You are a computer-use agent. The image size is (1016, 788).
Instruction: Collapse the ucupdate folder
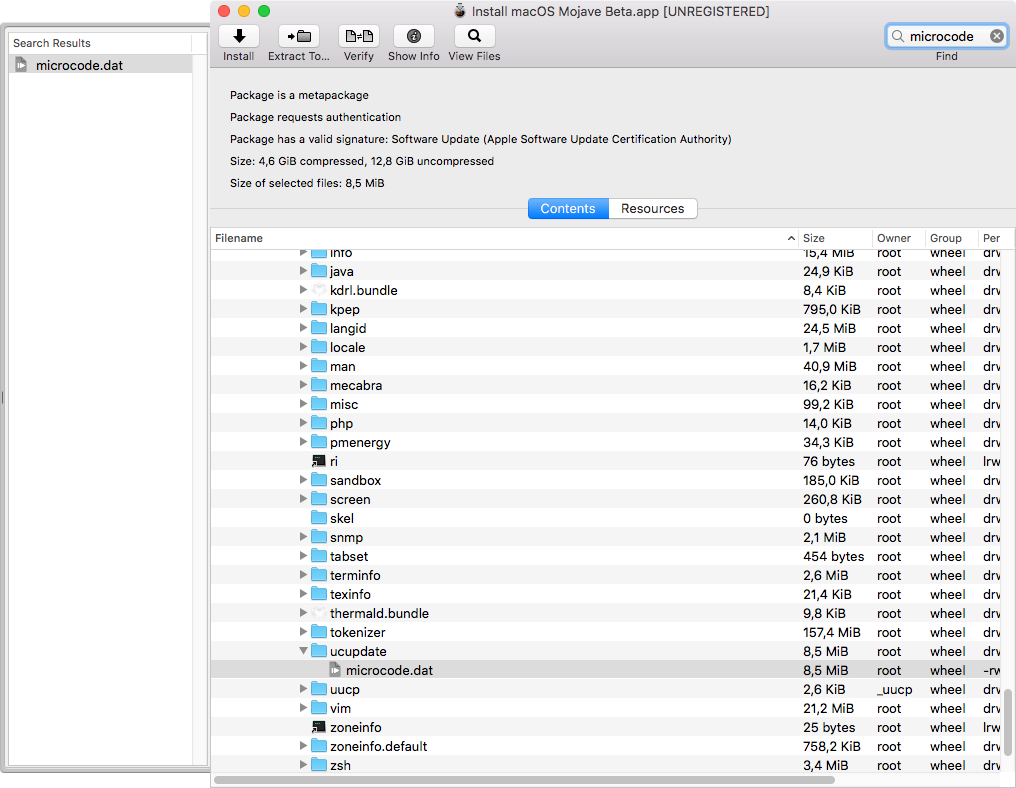pyautogui.click(x=303, y=651)
